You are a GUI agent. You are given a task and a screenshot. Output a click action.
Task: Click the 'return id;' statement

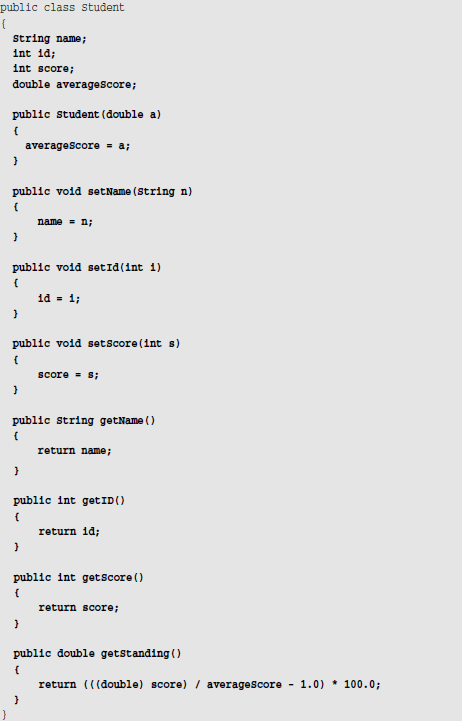[x=69, y=532]
